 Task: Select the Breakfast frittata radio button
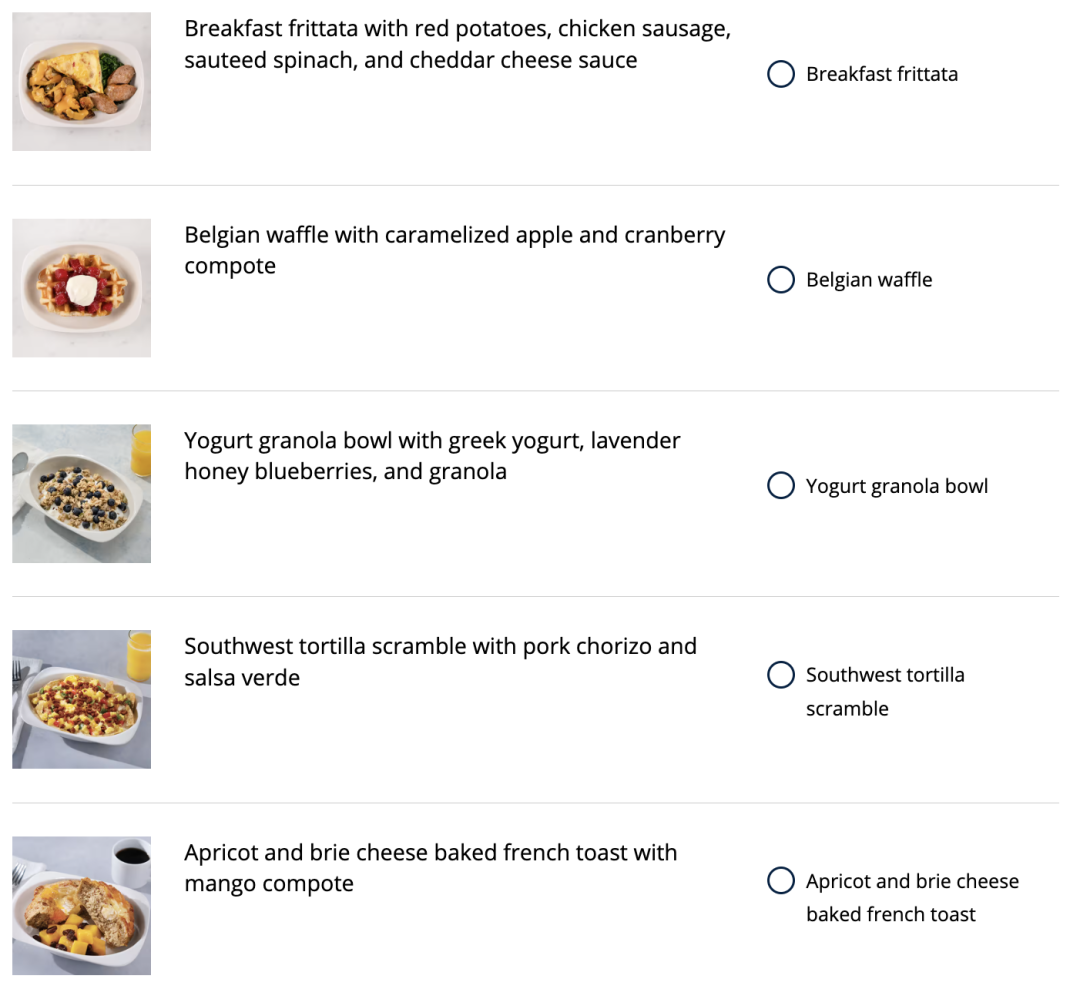[x=781, y=74]
